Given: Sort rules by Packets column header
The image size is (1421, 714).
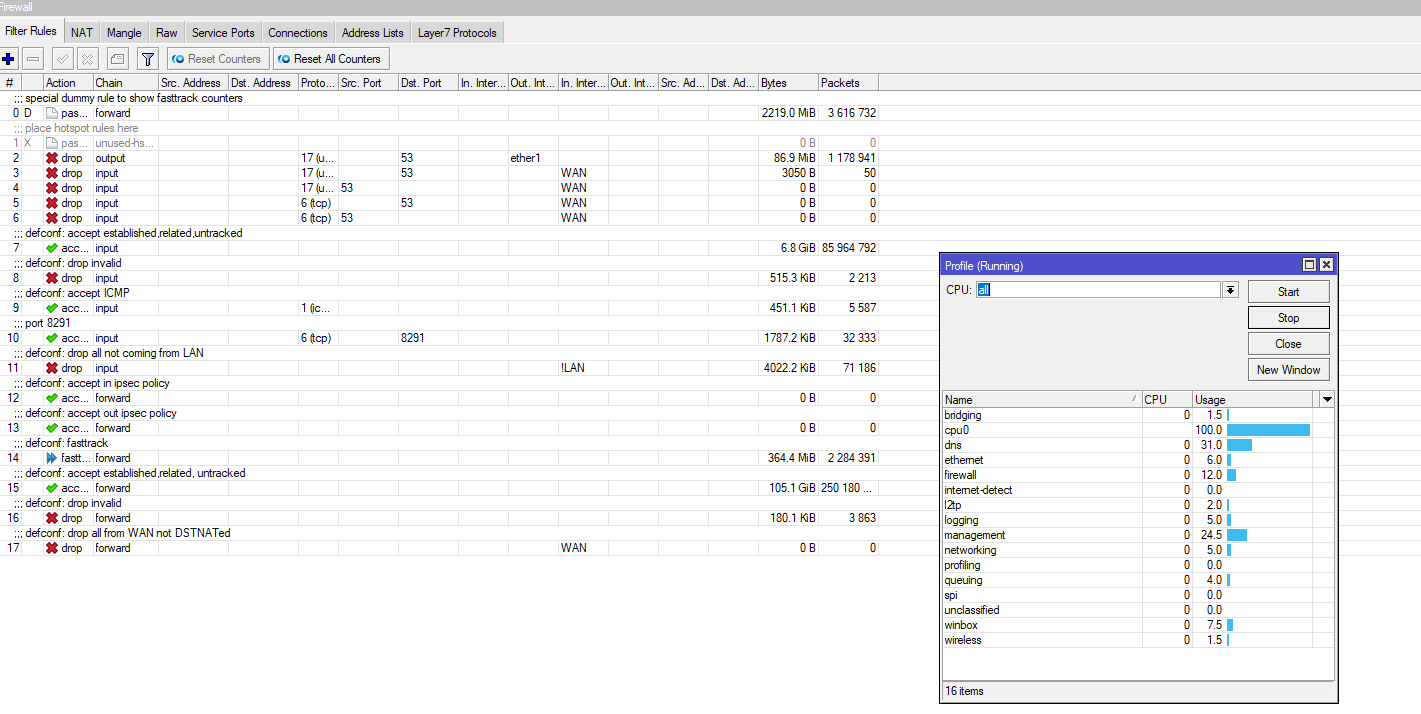Looking at the screenshot, I should [x=848, y=83].
